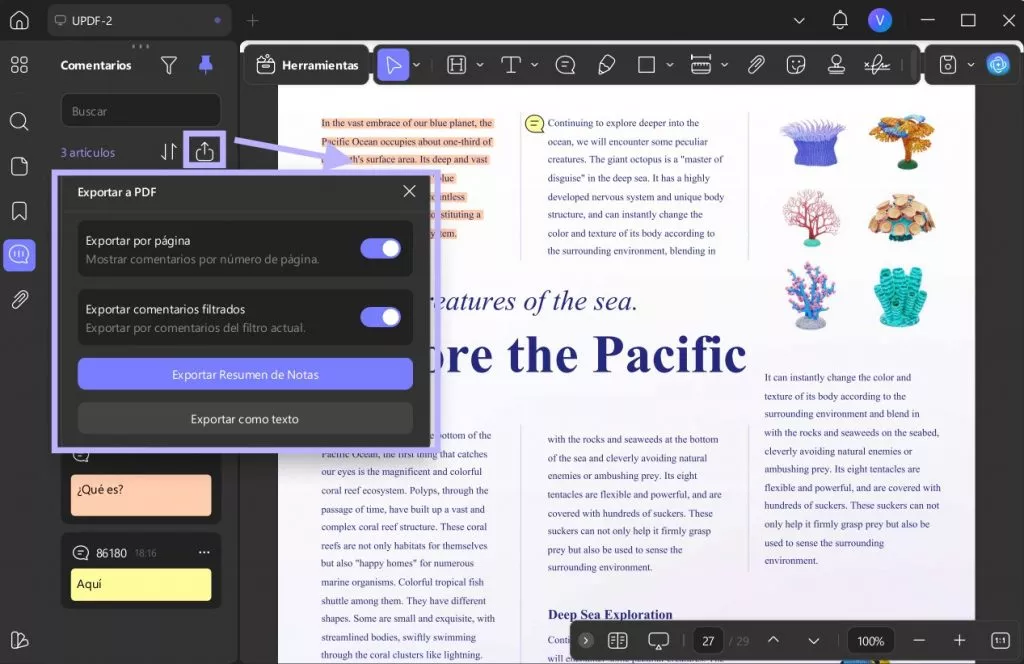Close the Exportar a PDF dialog
The width and height of the screenshot is (1024, 664).
coord(409,191)
